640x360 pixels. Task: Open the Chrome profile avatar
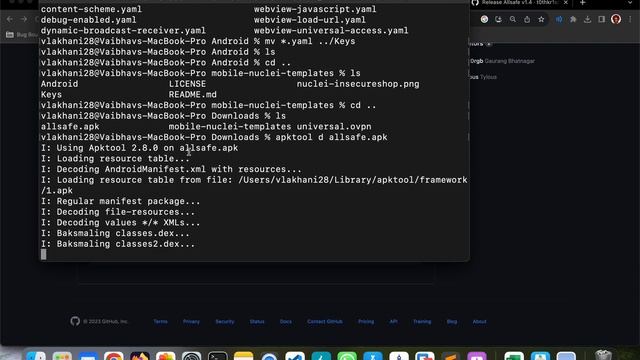[x=616, y=19]
